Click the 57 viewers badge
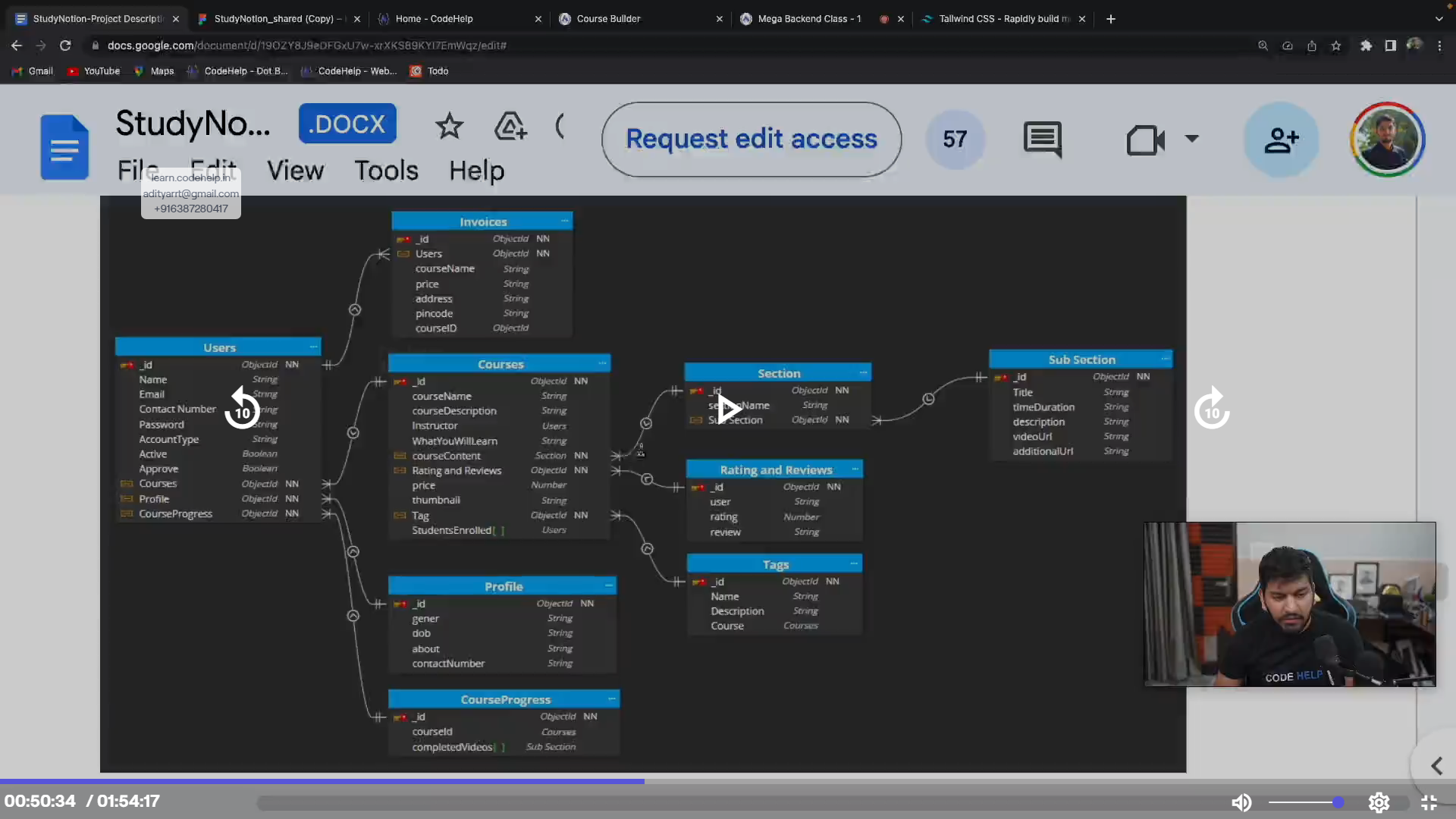Screen dimensions: 1456x819 [x=955, y=140]
